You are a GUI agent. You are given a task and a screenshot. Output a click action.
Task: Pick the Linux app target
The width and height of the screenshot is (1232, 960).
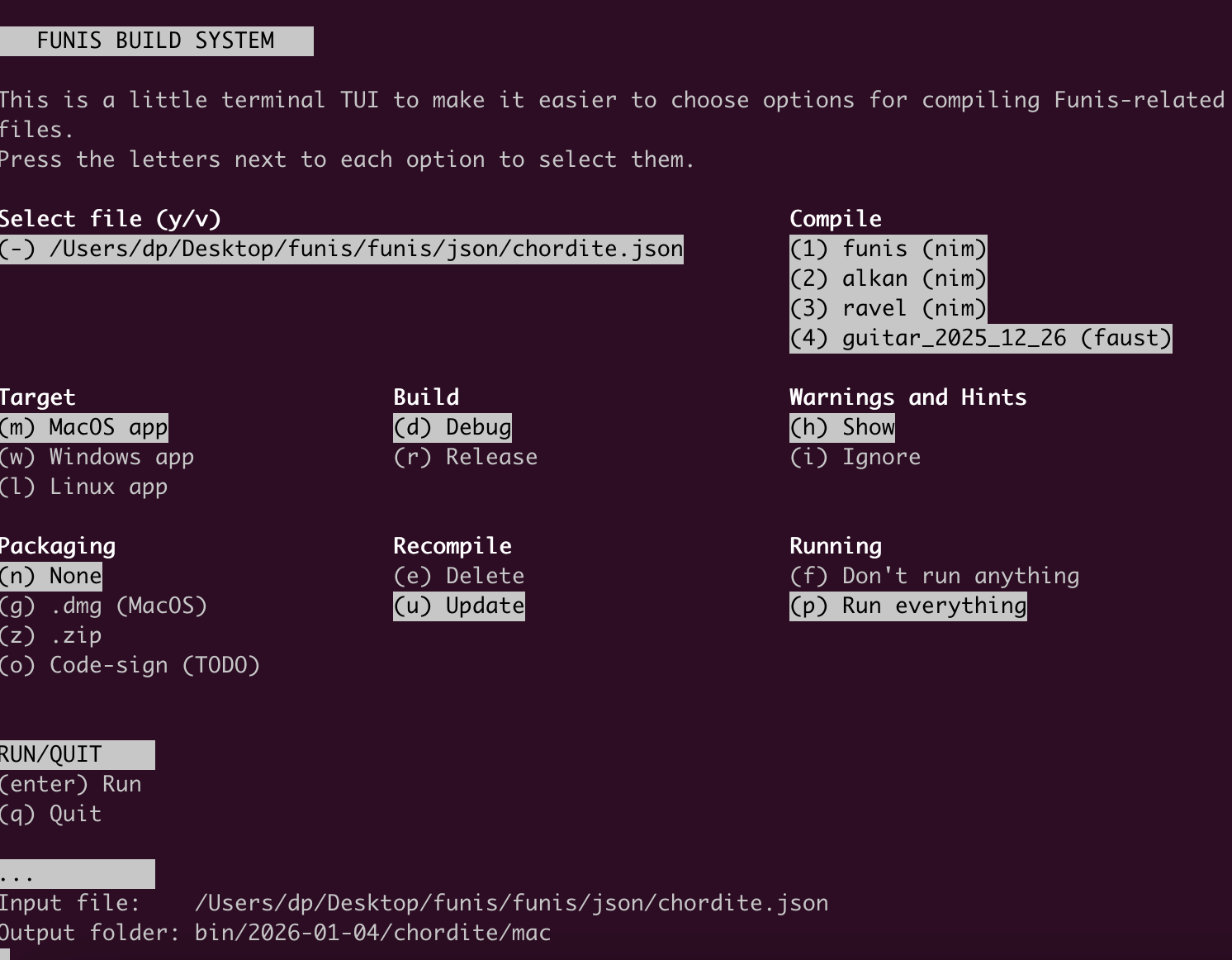[83, 487]
